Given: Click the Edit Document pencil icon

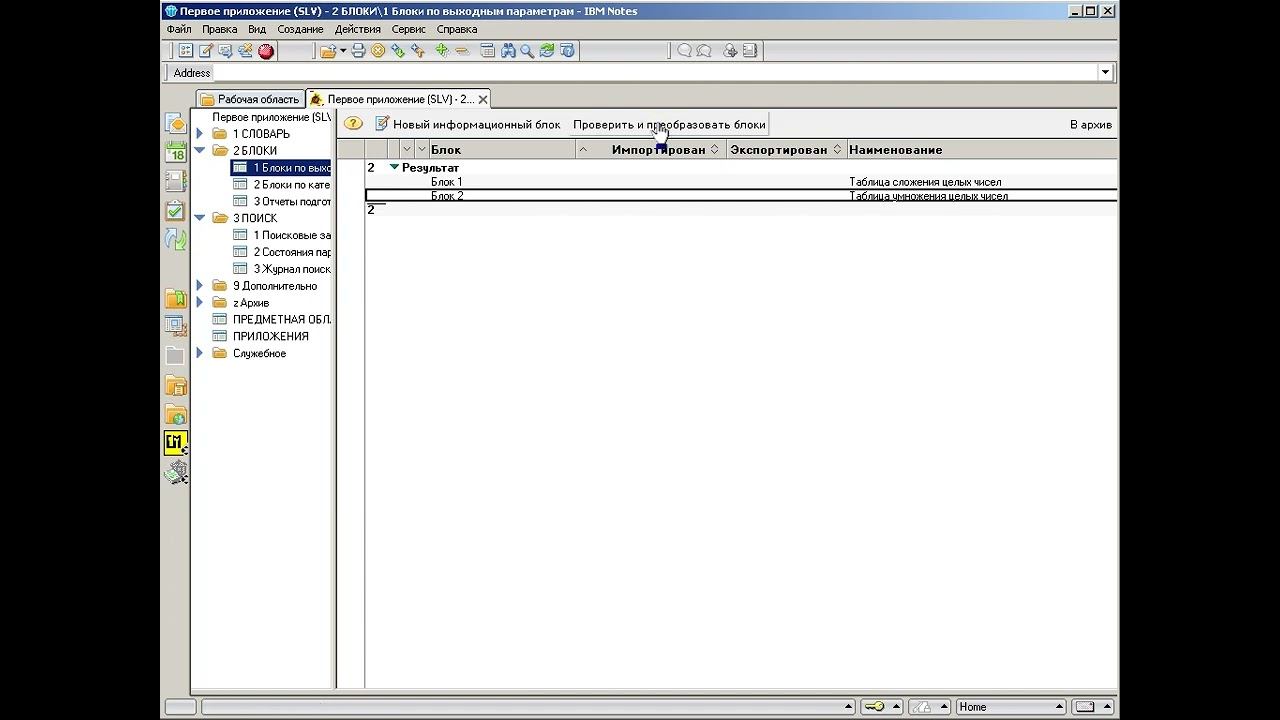Looking at the screenshot, I should tap(206, 51).
